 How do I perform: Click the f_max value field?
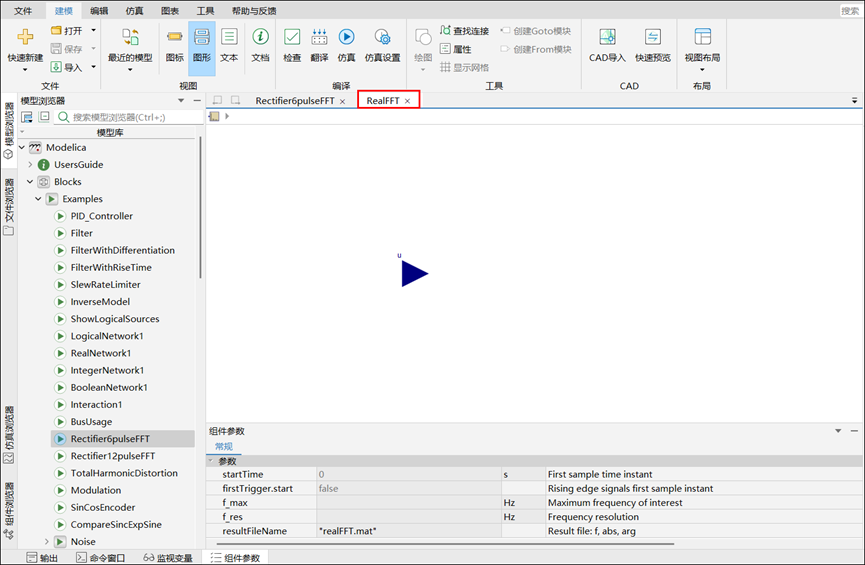tap(409, 503)
